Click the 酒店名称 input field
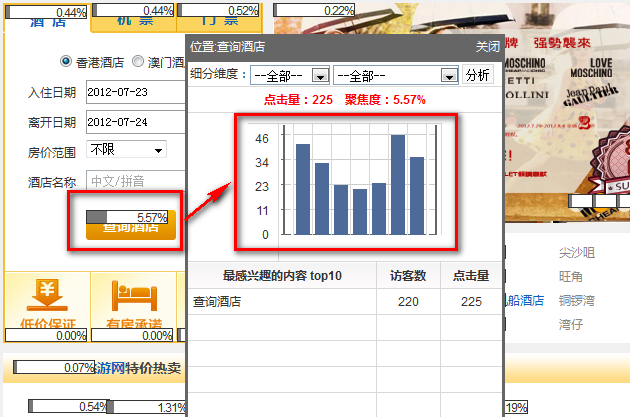 [x=135, y=181]
